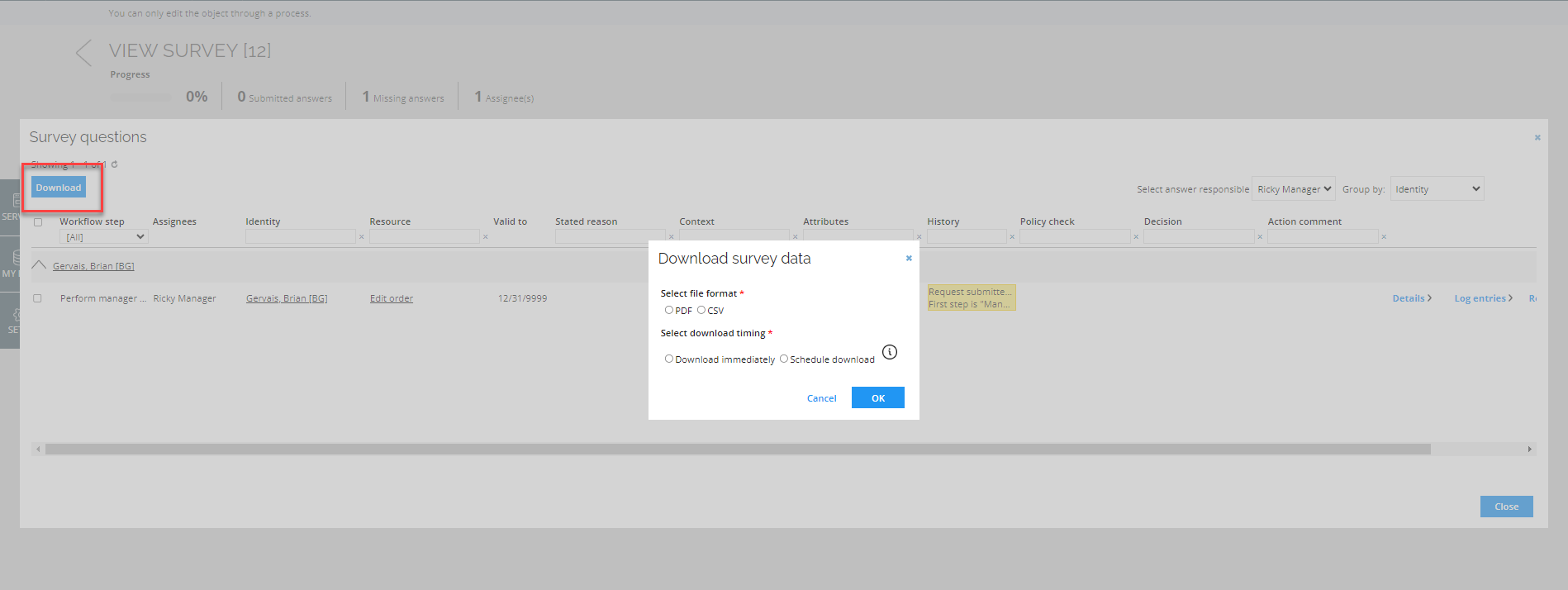Image resolution: width=1568 pixels, height=590 pixels.
Task: Clear the Decision column filter
Action: (1260, 237)
